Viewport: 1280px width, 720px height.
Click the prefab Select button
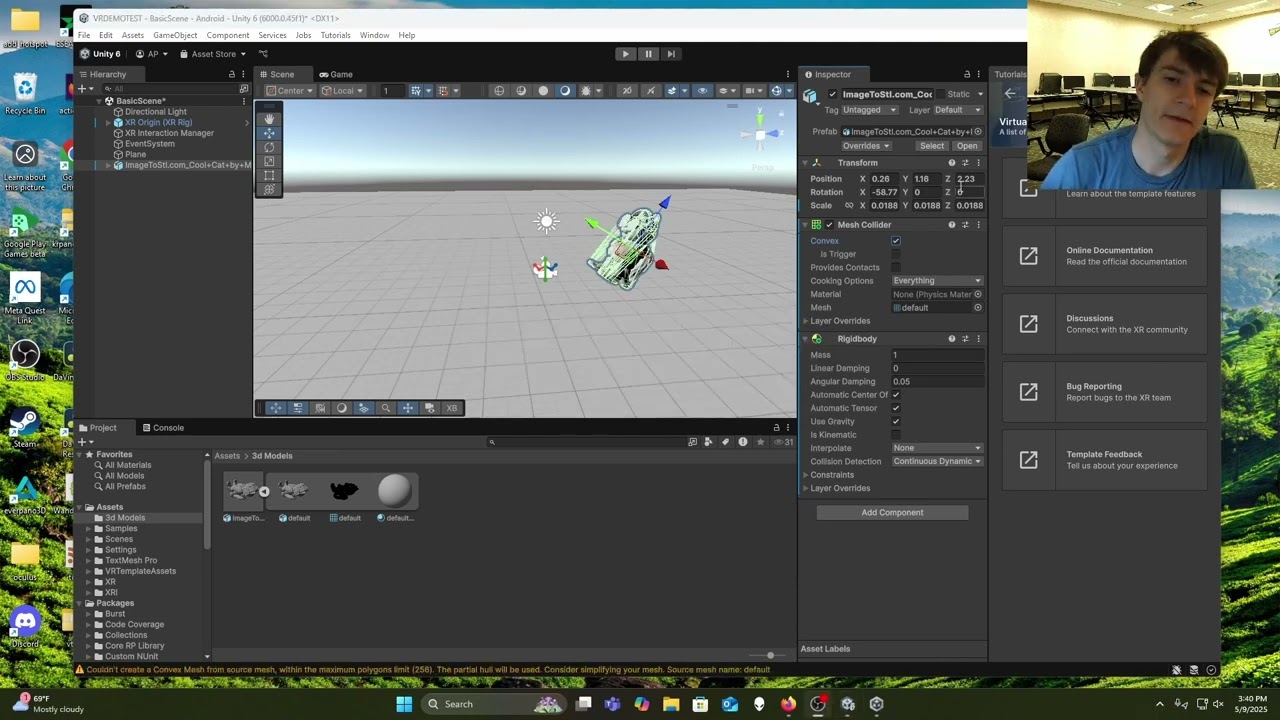pos(931,146)
